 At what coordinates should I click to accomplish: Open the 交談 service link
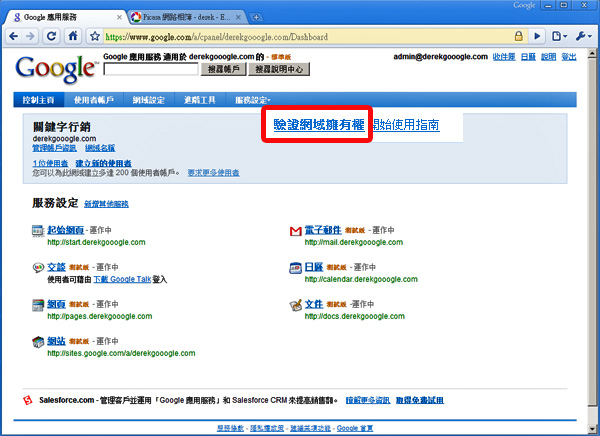(x=56, y=267)
